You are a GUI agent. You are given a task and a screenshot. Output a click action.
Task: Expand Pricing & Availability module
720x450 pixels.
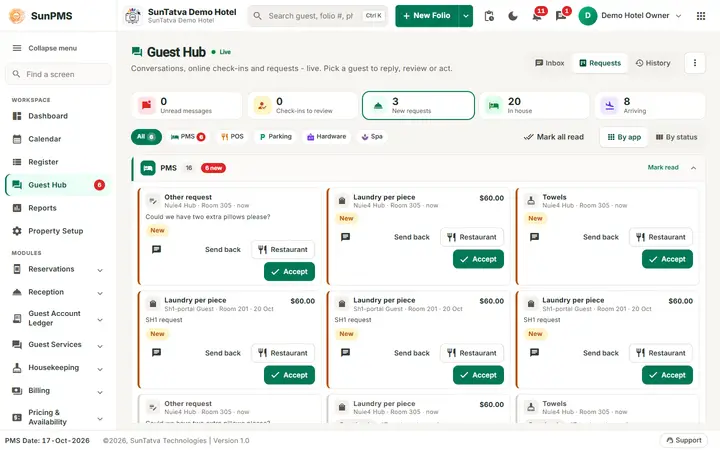[58, 417]
